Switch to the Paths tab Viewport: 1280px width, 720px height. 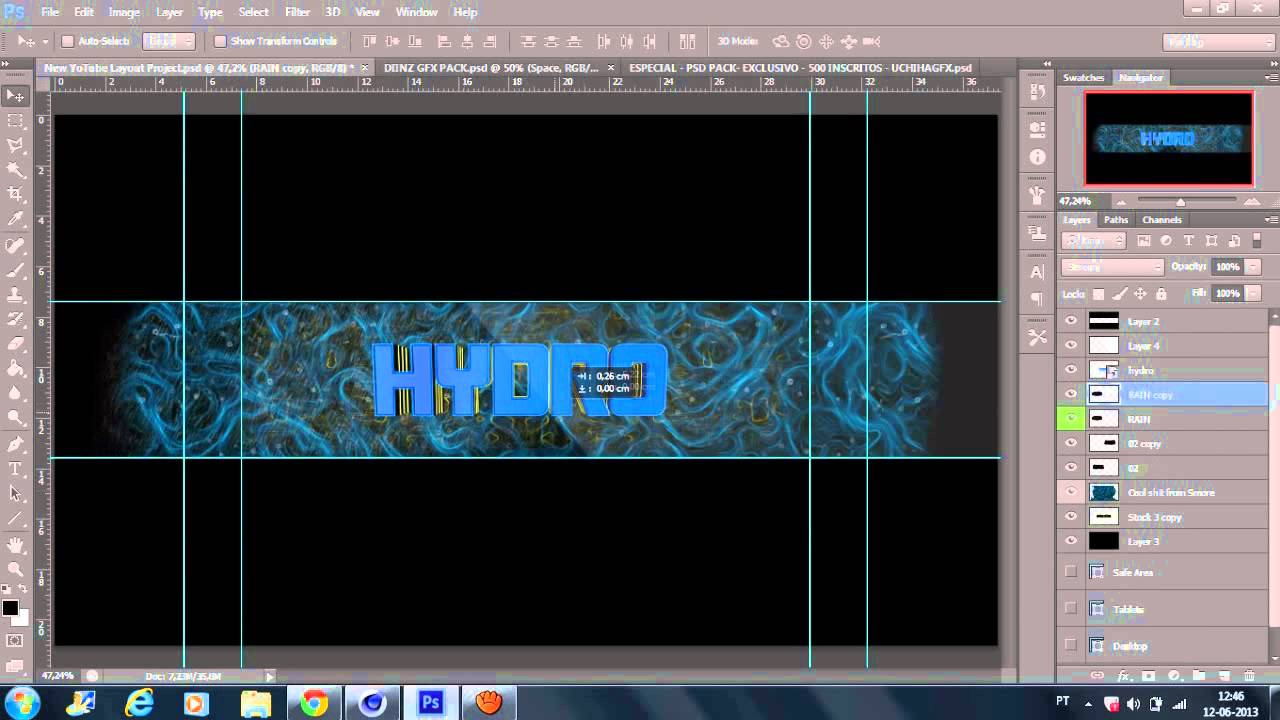[1116, 220]
